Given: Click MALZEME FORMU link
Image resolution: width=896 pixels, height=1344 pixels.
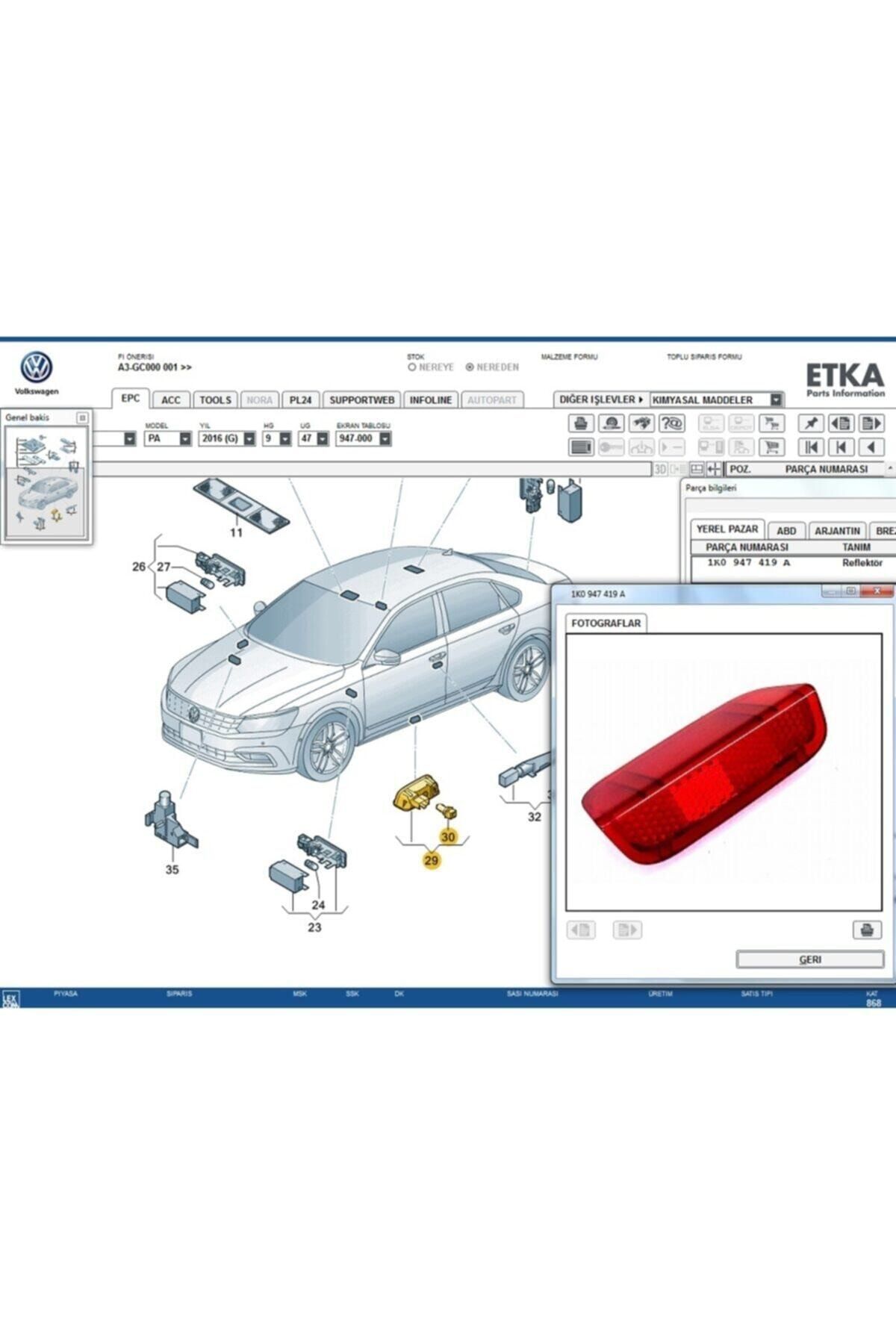Looking at the screenshot, I should 569,357.
